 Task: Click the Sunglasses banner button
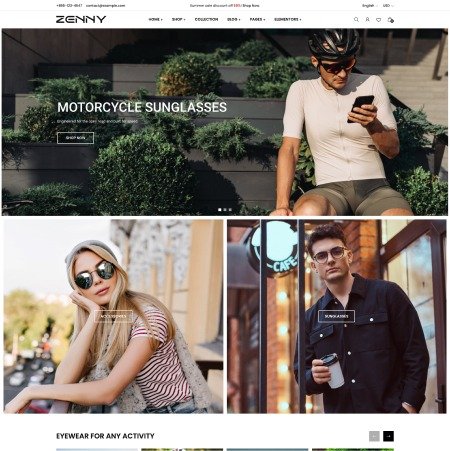coord(336,316)
